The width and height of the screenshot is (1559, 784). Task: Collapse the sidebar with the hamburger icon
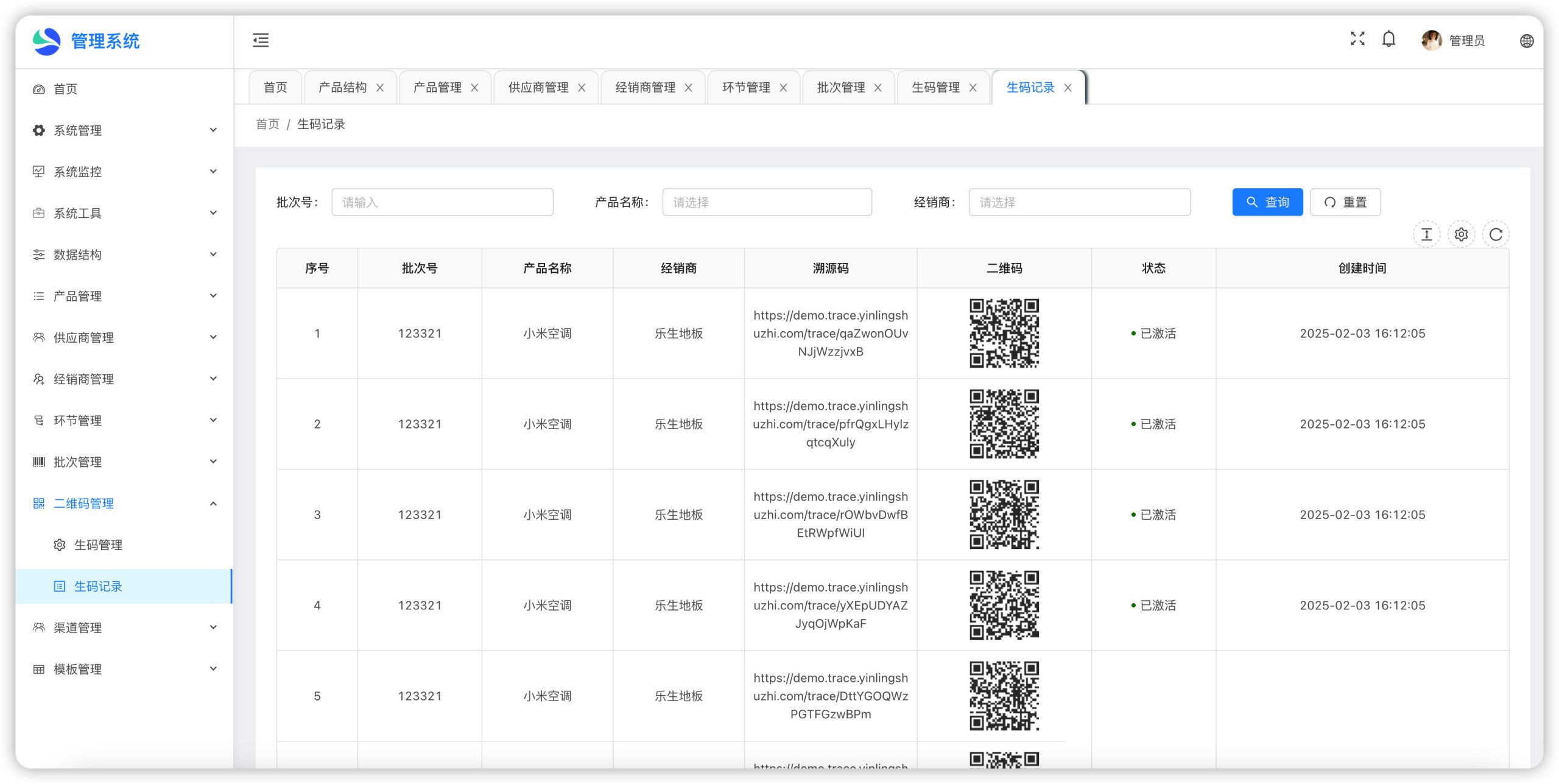point(261,40)
